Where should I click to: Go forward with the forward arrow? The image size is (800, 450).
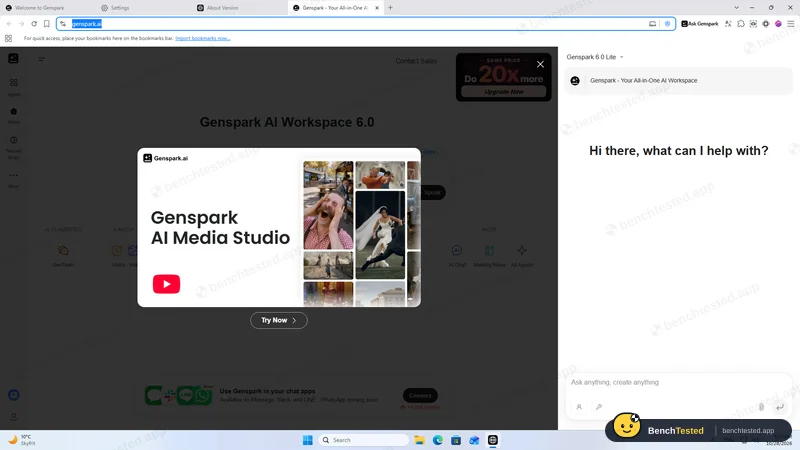[x=21, y=23]
